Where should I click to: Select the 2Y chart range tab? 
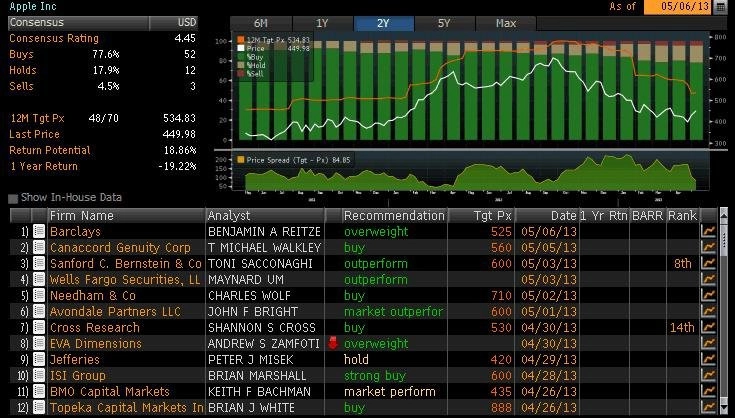[x=384, y=23]
